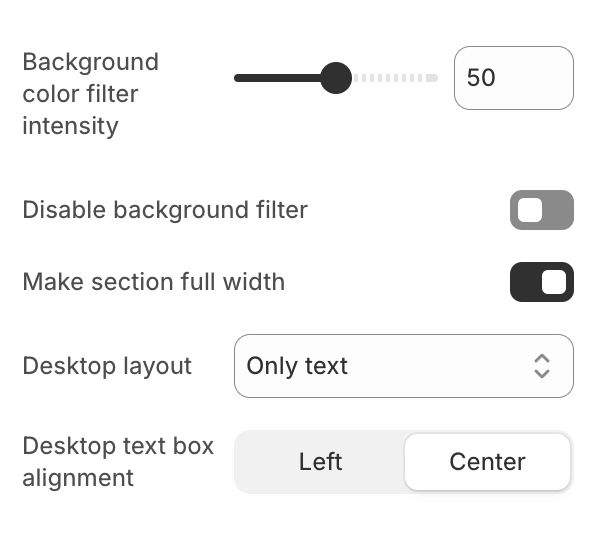This screenshot has width=596, height=536.
Task: Choose Left text box alignment
Action: 320,462
